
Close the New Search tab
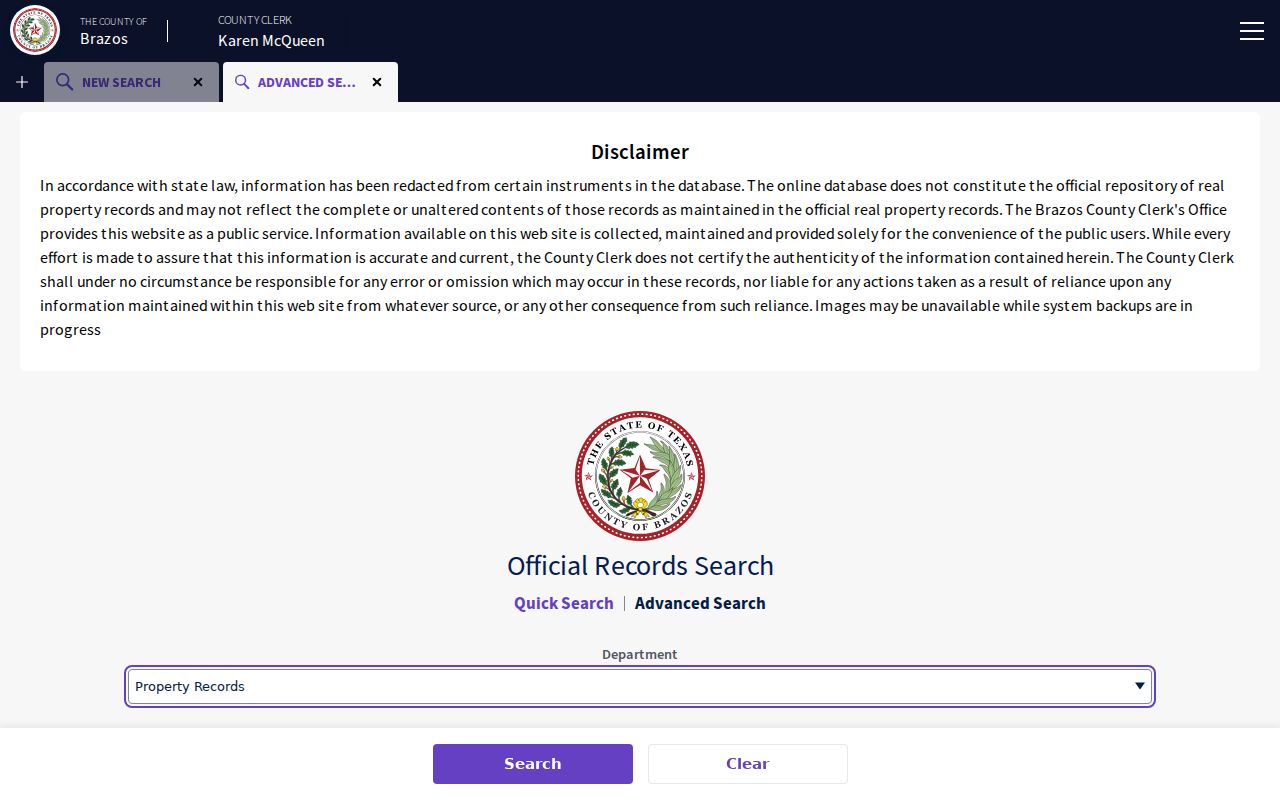[x=198, y=82]
